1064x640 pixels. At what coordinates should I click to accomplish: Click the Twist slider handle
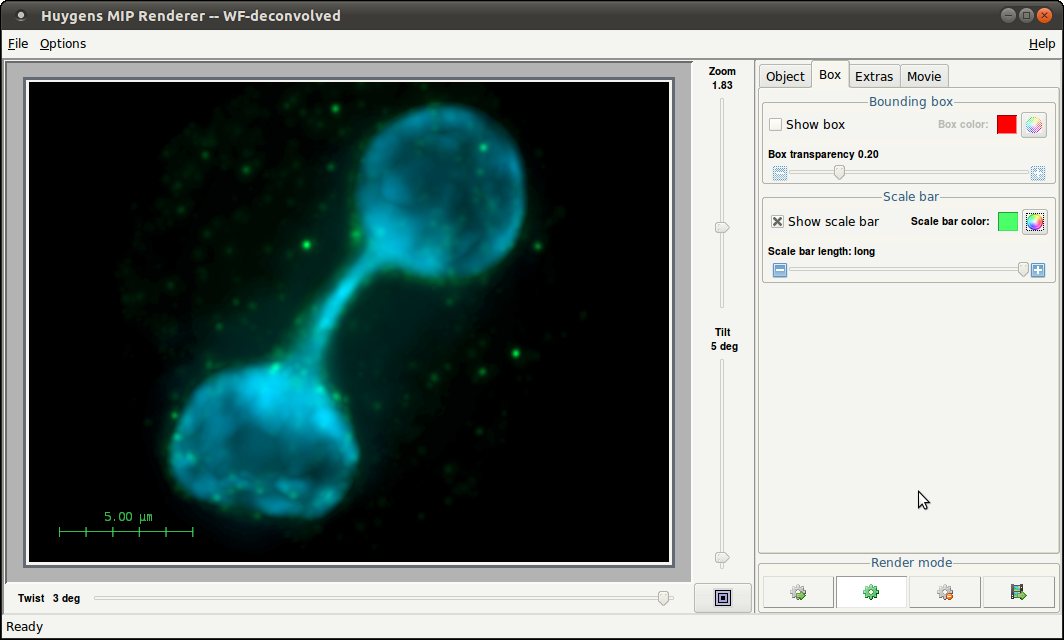(663, 598)
